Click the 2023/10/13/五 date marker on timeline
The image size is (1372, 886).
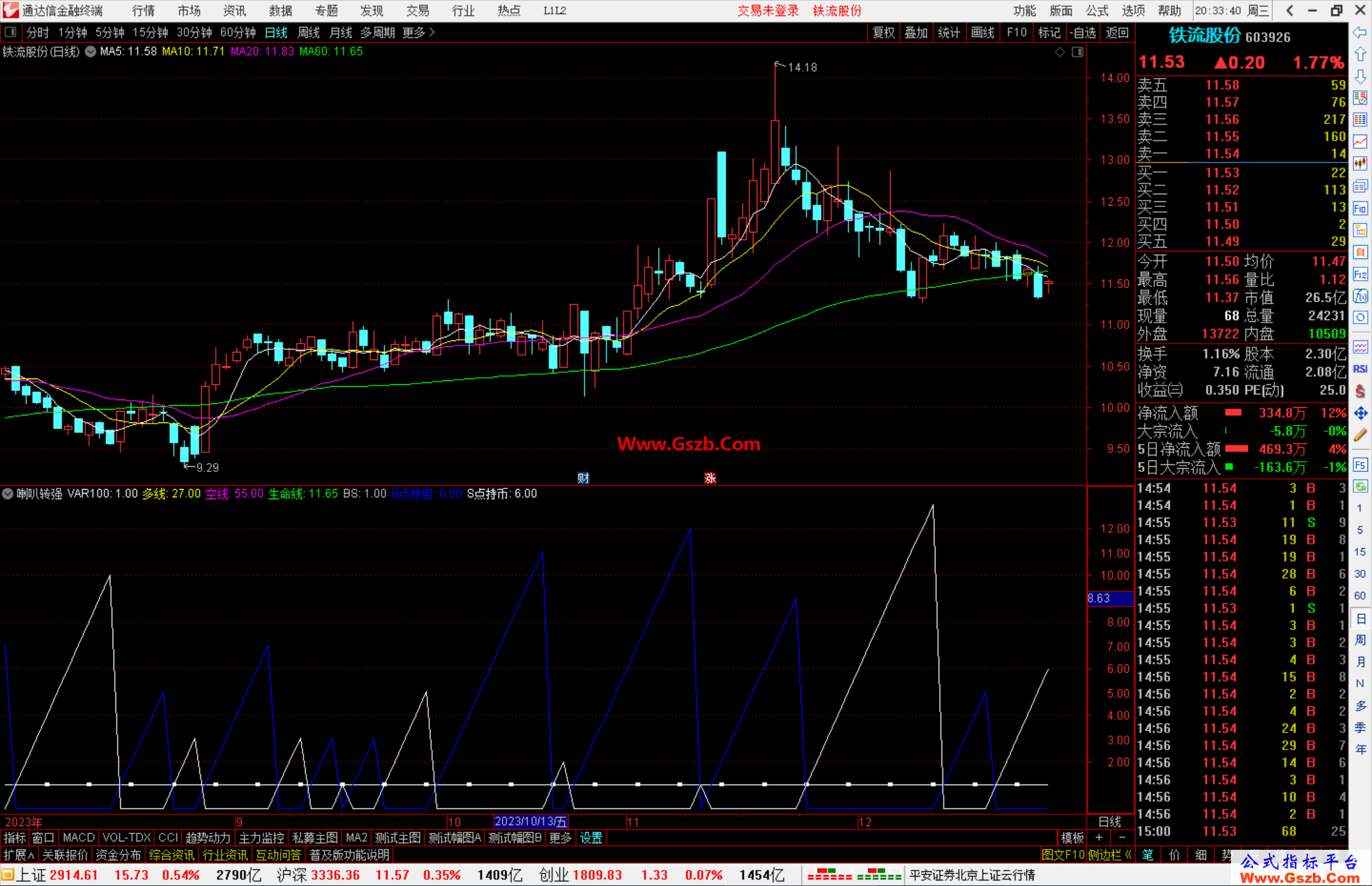(531, 821)
